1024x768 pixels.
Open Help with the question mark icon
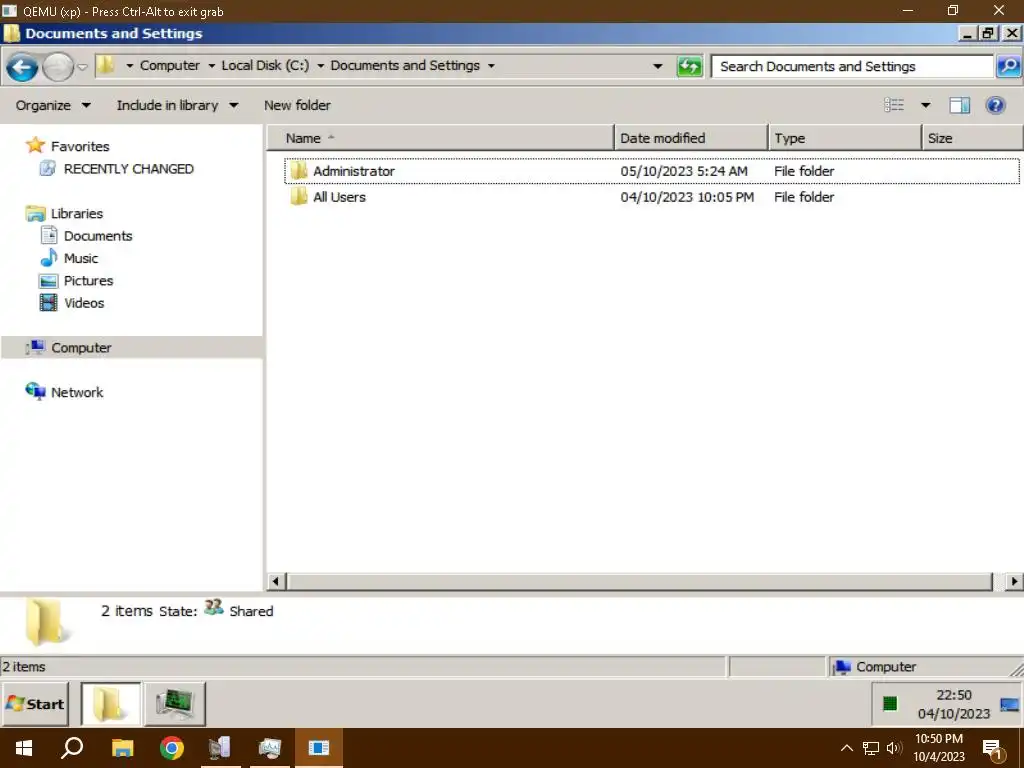click(995, 105)
